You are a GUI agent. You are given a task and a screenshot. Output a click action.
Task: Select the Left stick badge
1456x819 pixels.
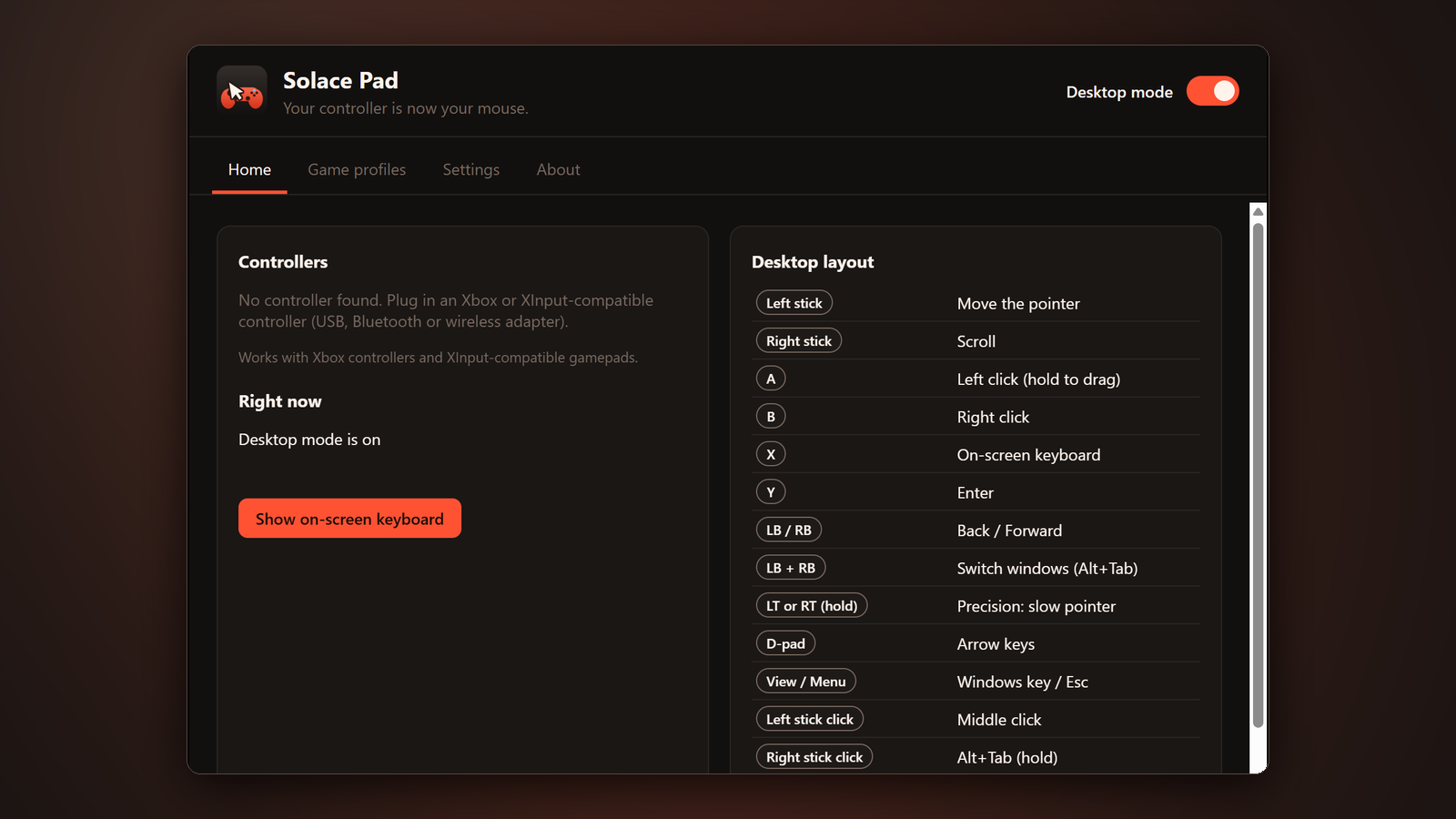794,303
